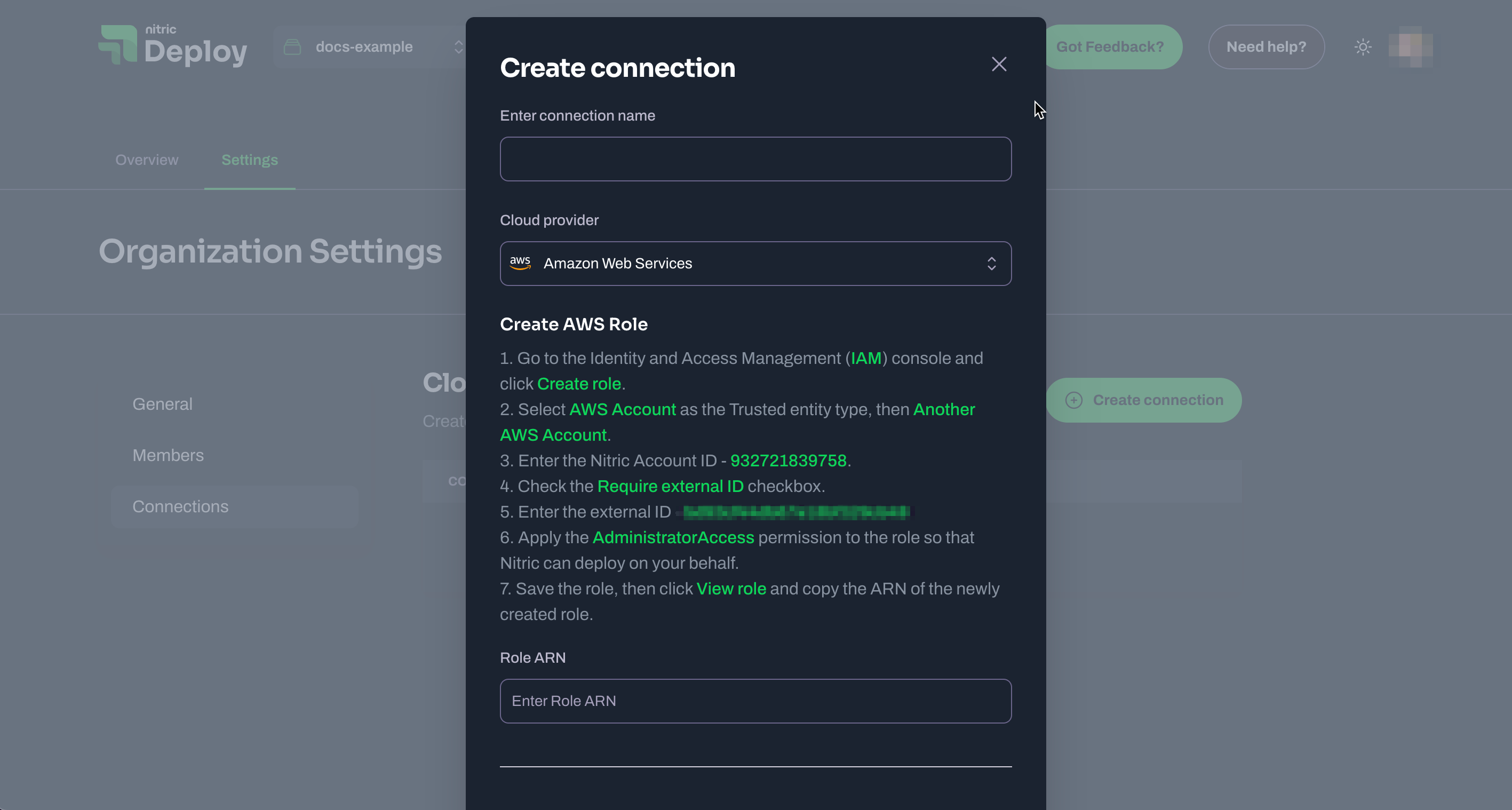This screenshot has width=1512, height=810.
Task: Click the background Create connection button
Action: 1143,400
